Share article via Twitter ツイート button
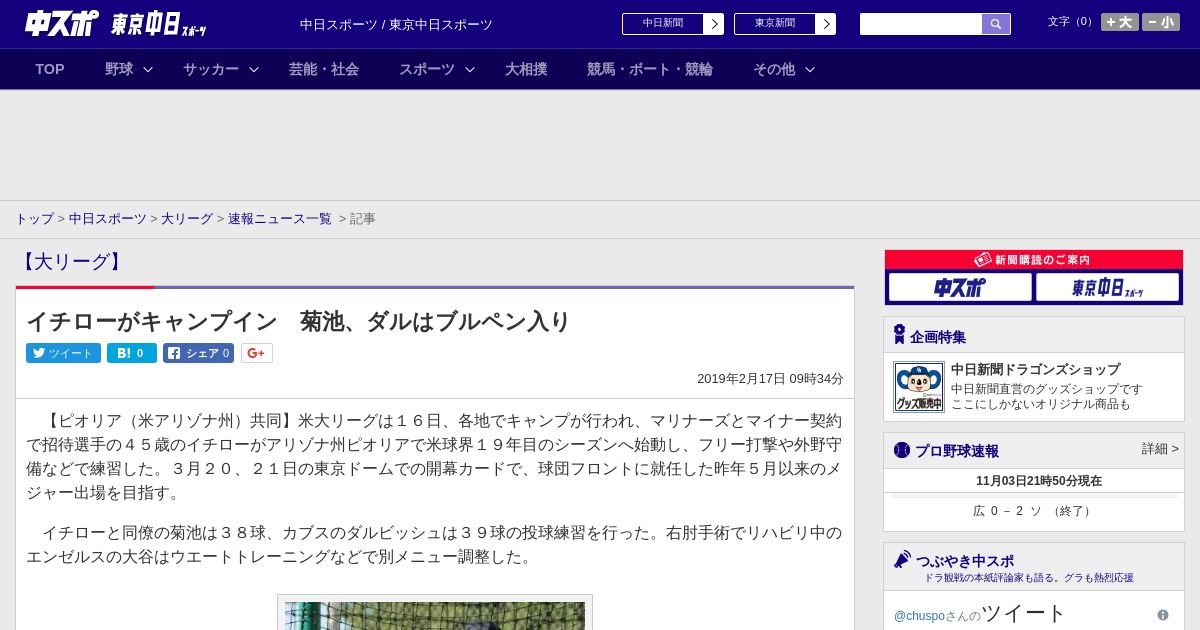The image size is (1200, 630). [x=63, y=353]
